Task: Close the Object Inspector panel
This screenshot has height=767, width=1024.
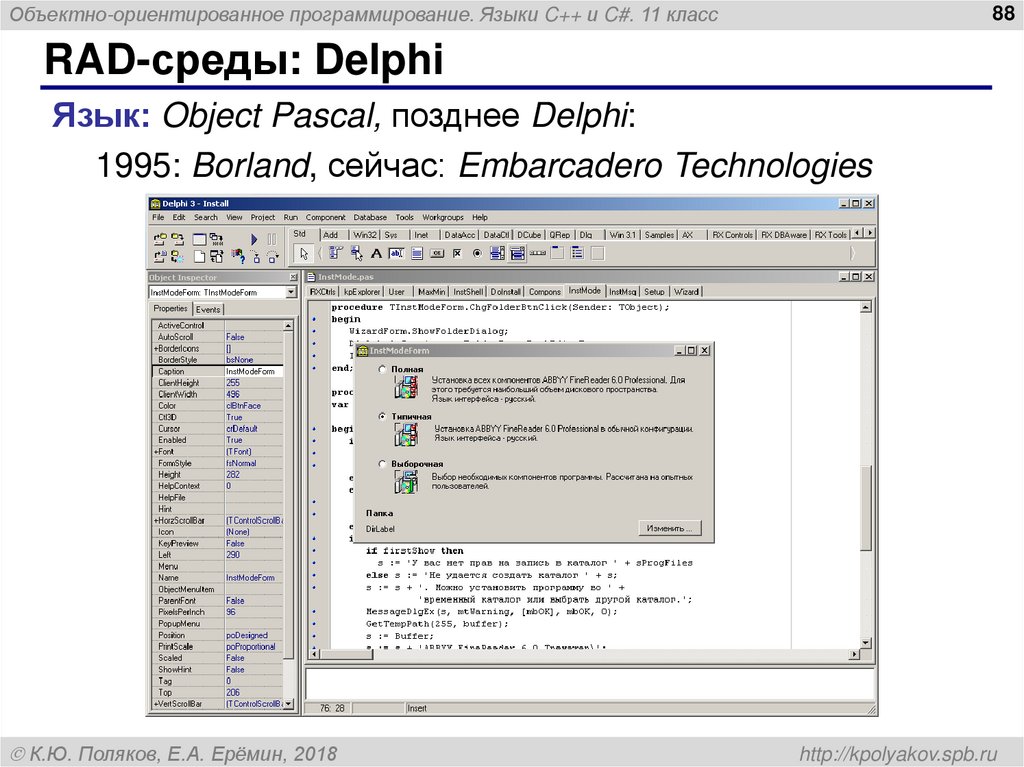Action: [x=293, y=278]
